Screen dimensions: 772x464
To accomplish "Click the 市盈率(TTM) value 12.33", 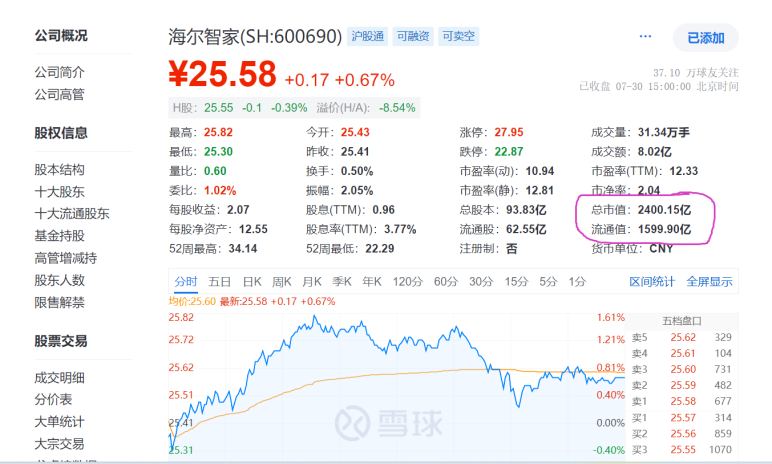I will (x=683, y=171).
